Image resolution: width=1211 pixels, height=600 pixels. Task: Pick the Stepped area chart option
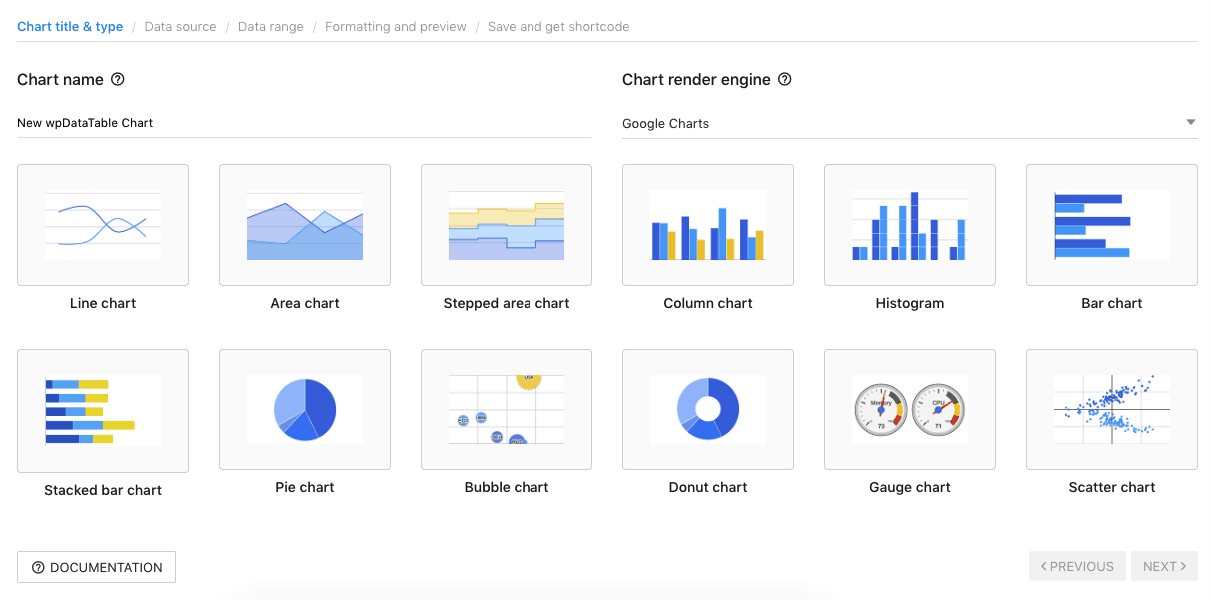coord(506,225)
